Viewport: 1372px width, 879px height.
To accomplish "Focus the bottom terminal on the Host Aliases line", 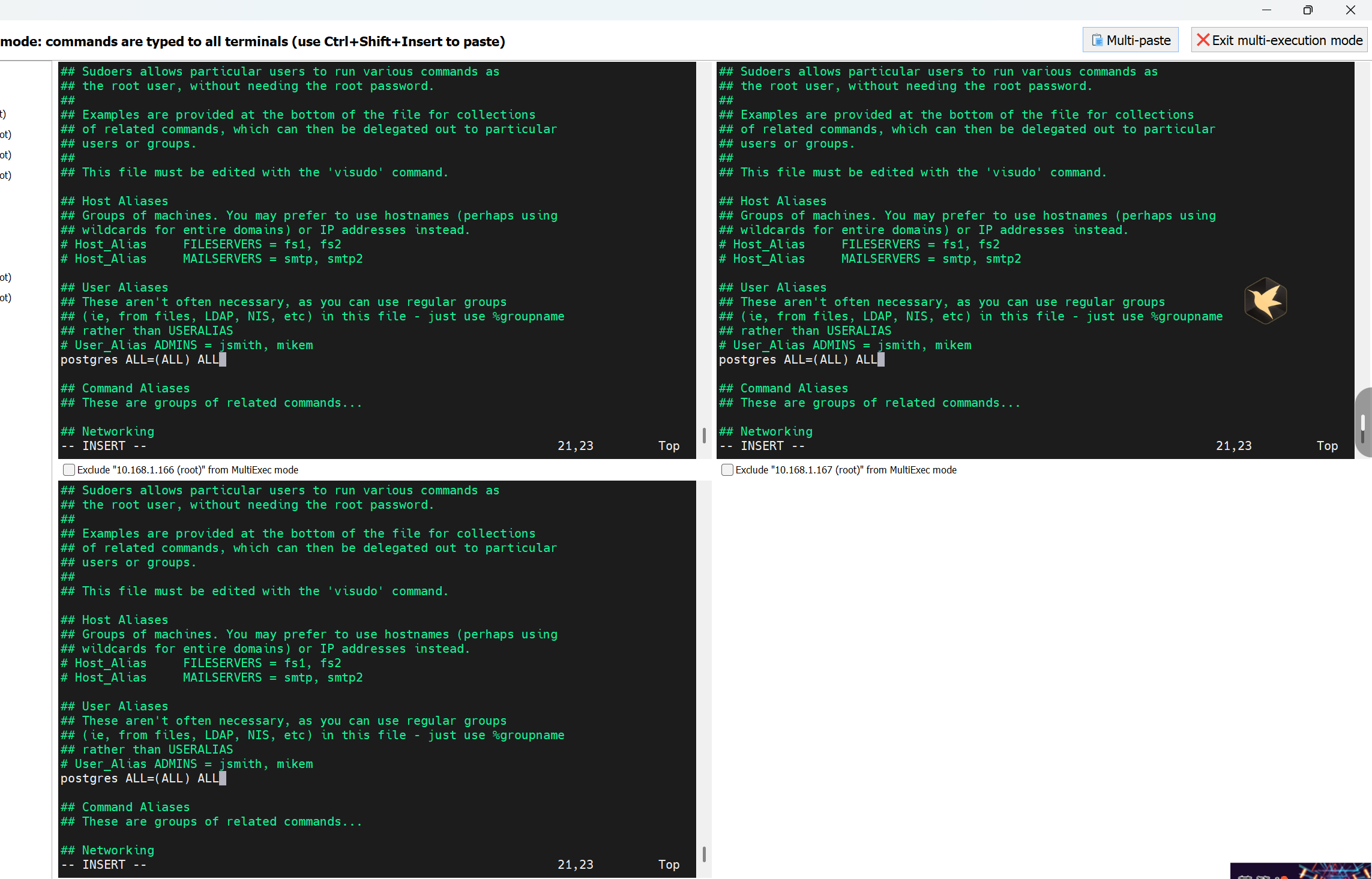I will coord(115,620).
